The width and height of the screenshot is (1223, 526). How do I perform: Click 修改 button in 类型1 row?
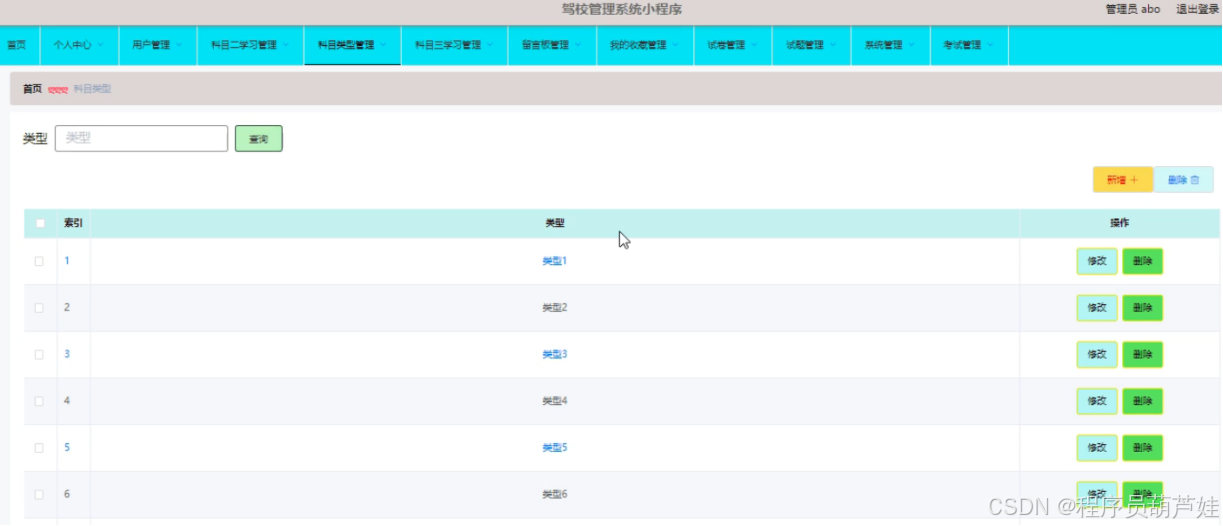pos(1097,261)
